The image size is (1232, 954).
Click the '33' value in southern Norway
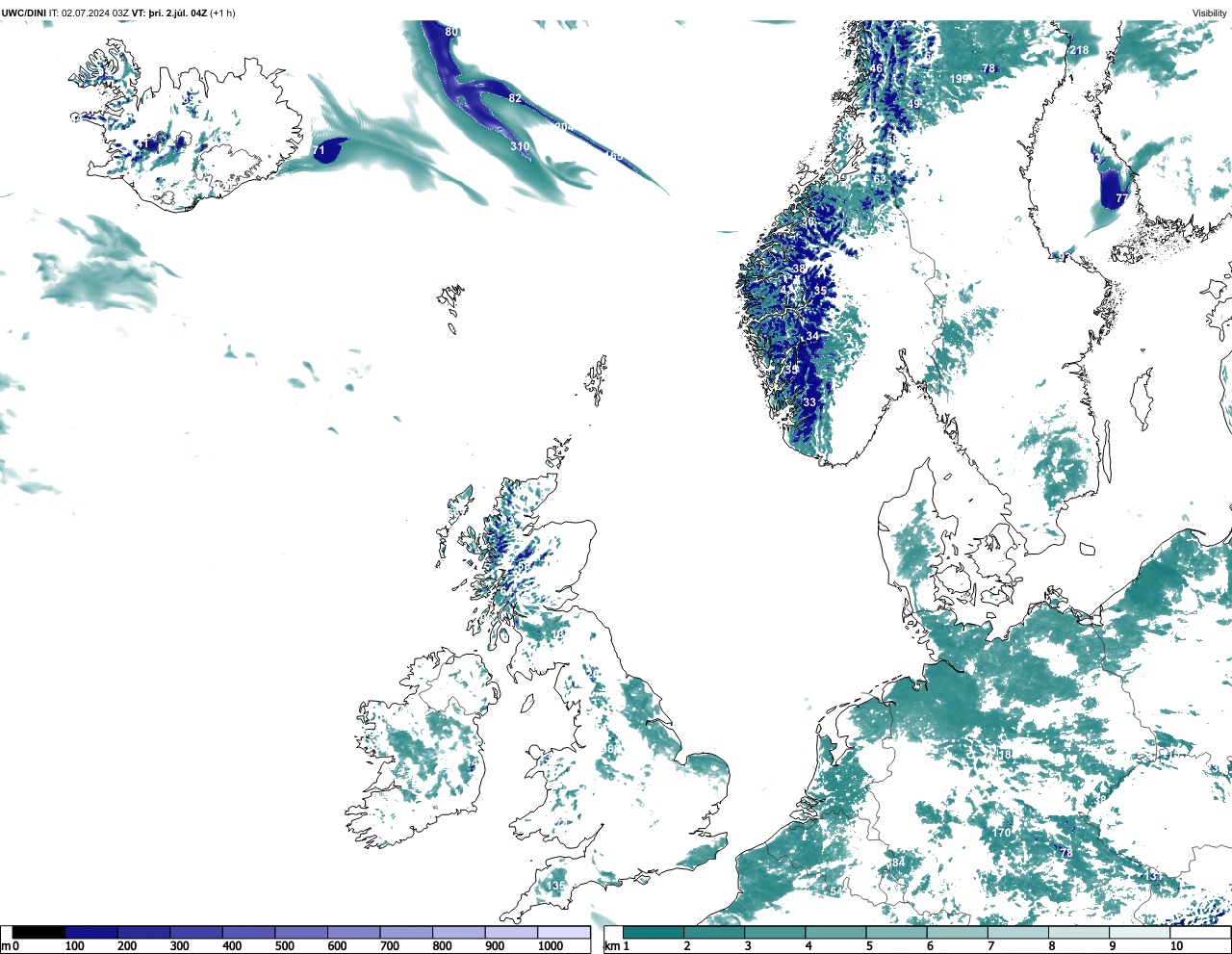[x=809, y=402]
